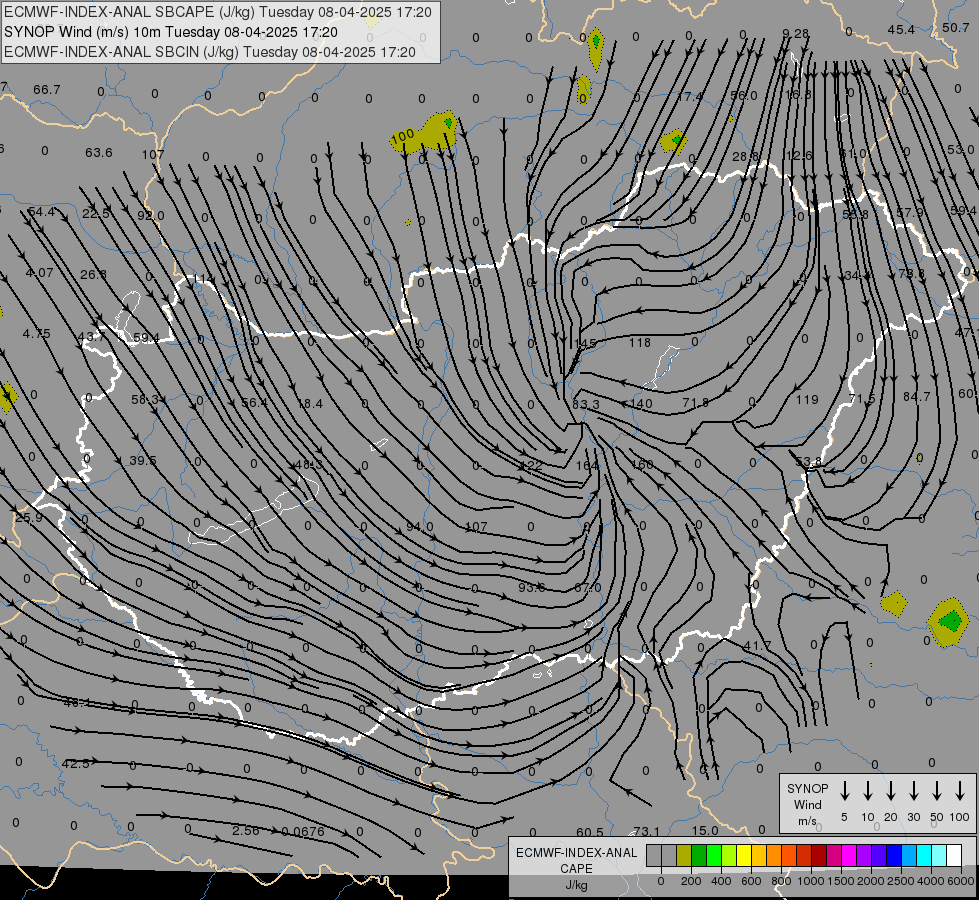The image size is (979, 900).
Task: Pick the dark red CAPE legend swatch
Action: click(x=819, y=856)
